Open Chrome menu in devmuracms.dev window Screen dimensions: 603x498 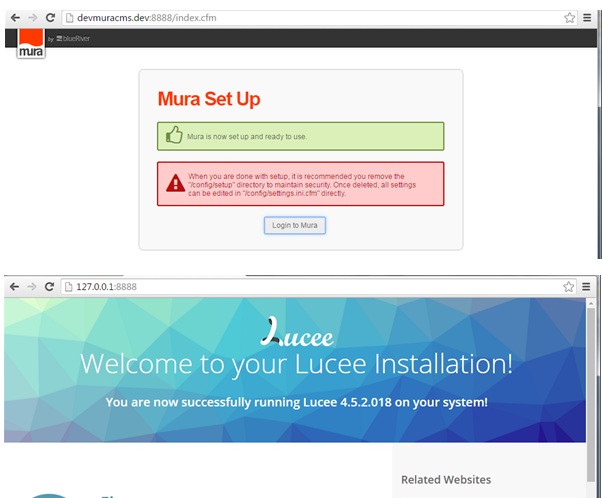tap(587, 18)
